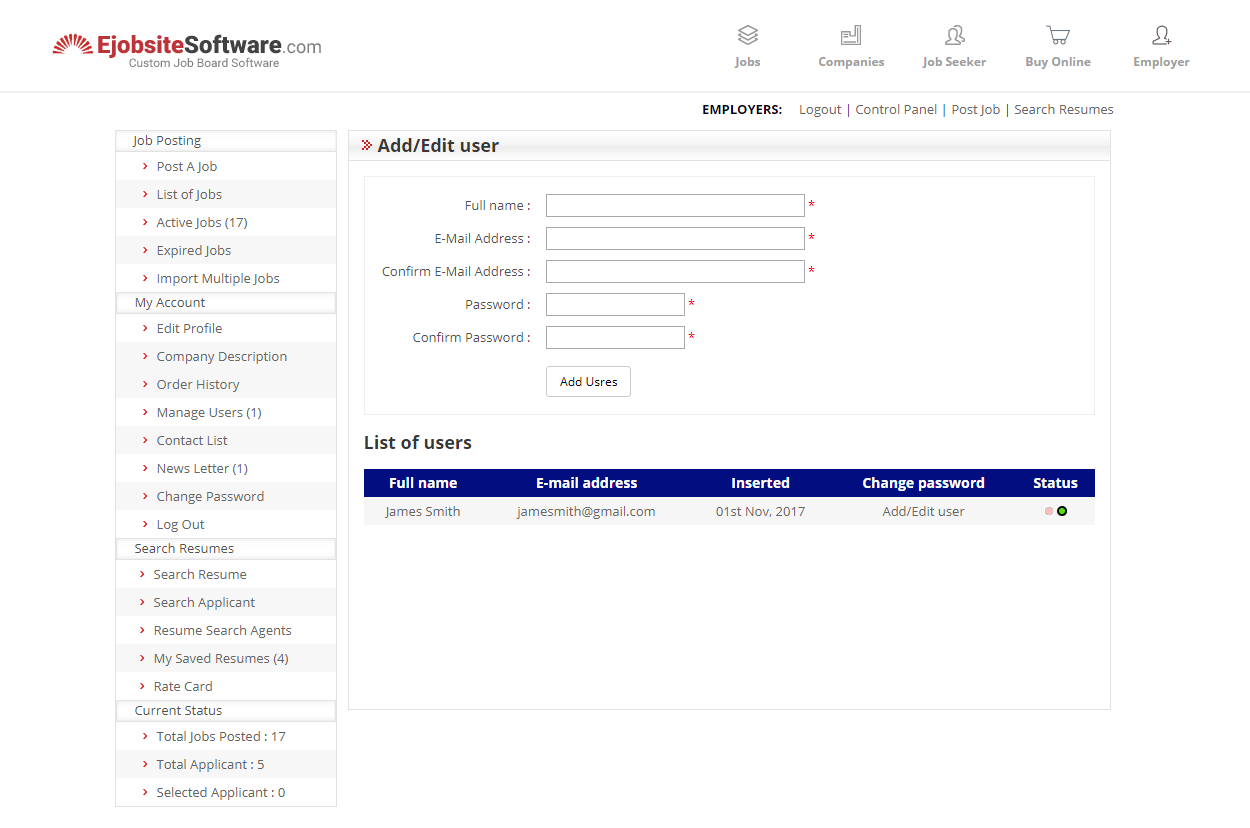Open Manage Users (1) in sidebar
The image size is (1250, 828).
[x=209, y=413]
